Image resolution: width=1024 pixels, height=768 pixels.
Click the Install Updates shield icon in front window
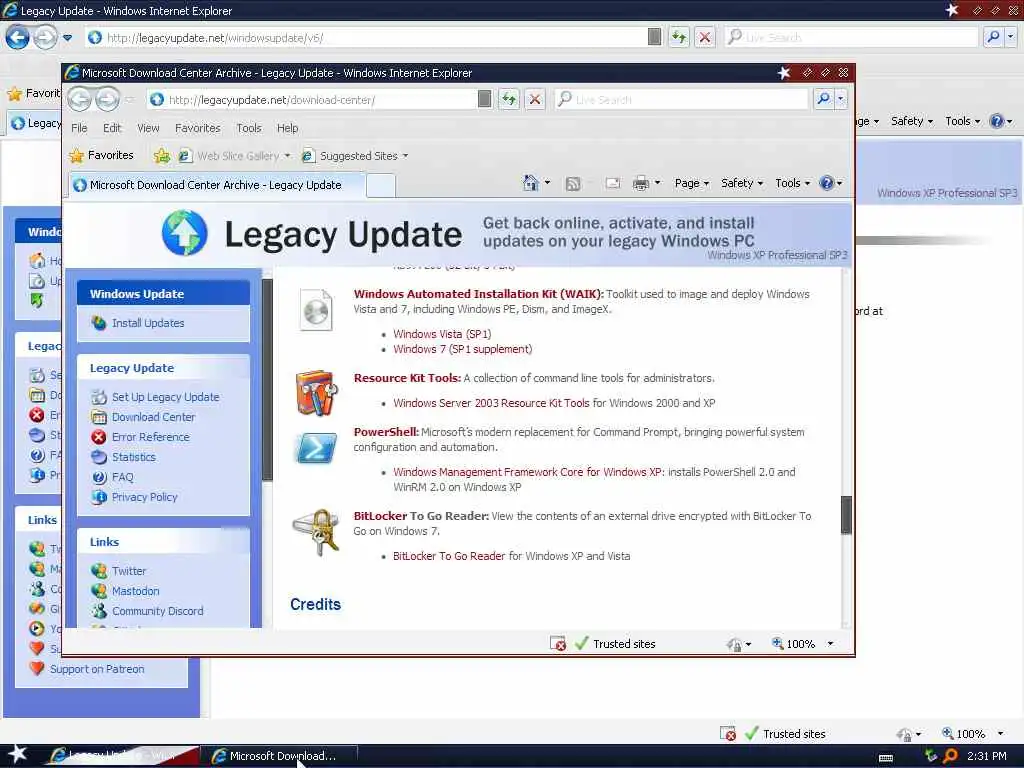[x=99, y=323]
